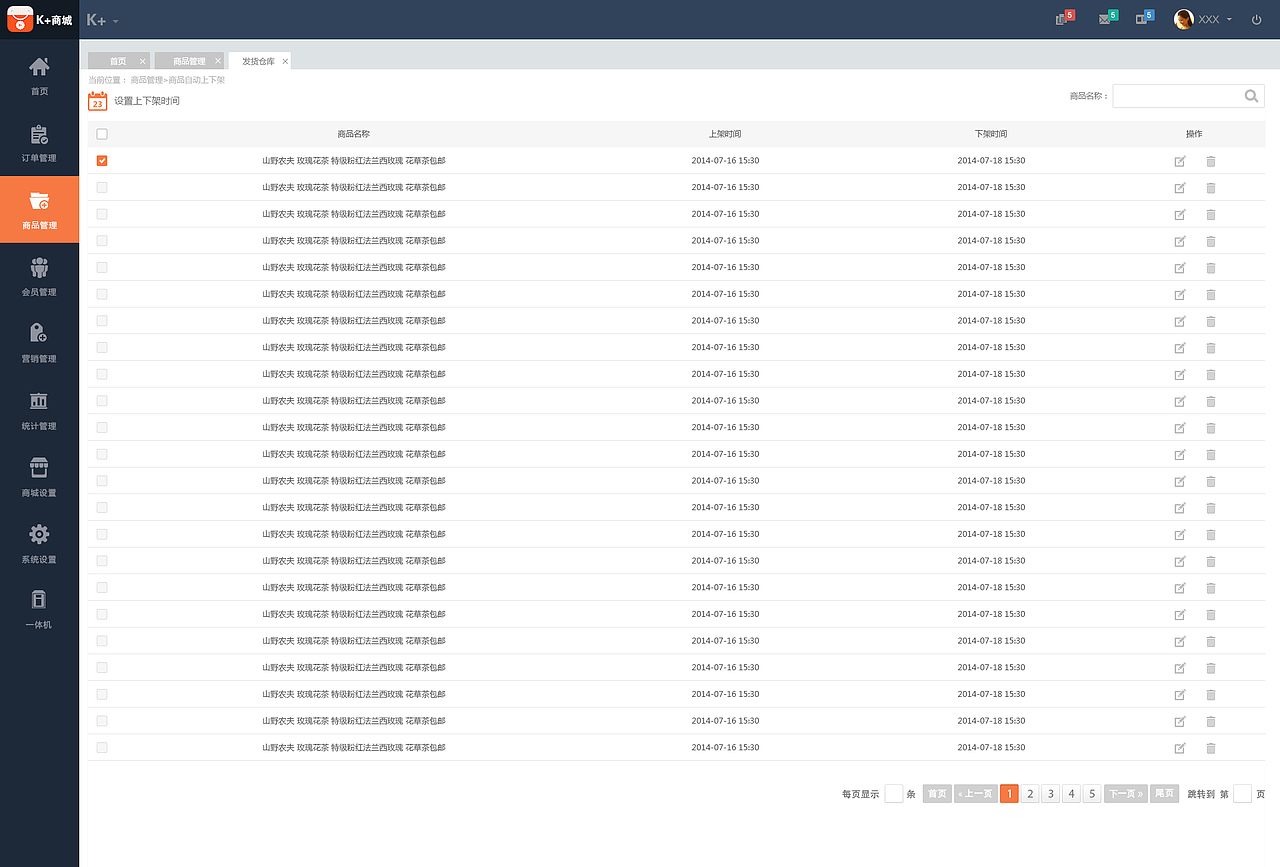Click the 跳转到 page number input
This screenshot has height=867, width=1280.
tap(1242, 794)
